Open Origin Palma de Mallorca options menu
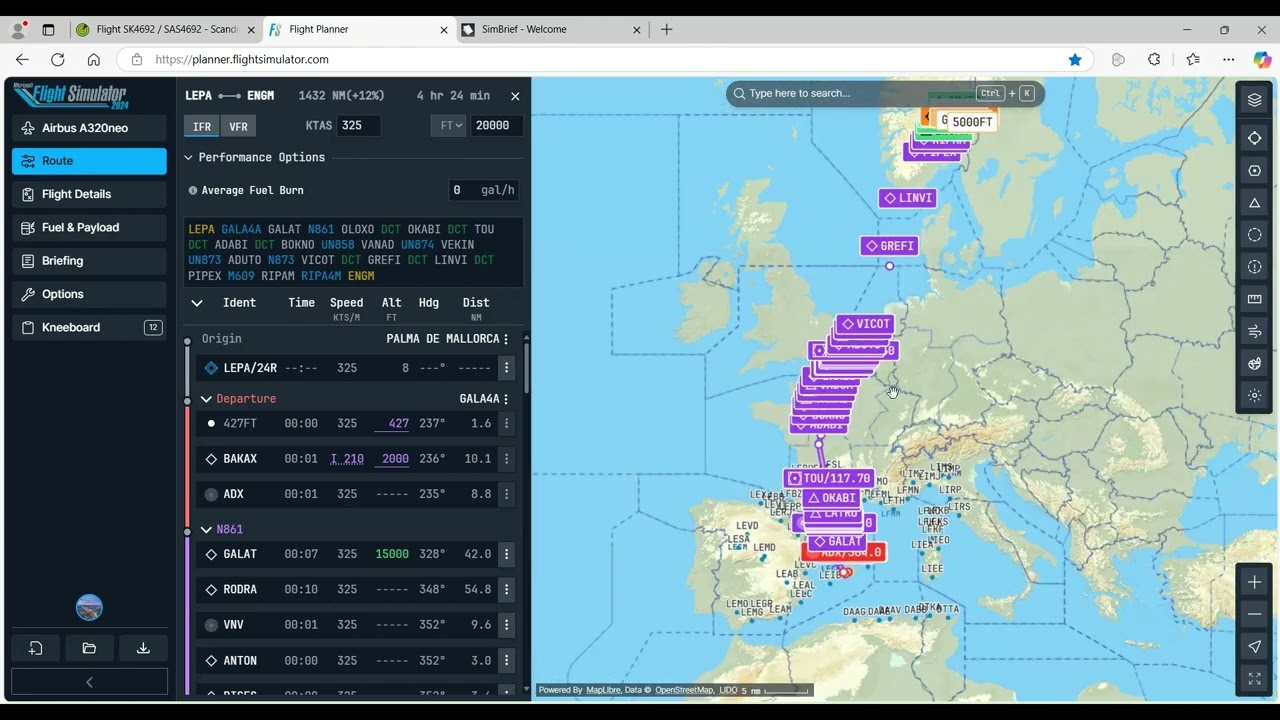The image size is (1280, 720). 506,339
